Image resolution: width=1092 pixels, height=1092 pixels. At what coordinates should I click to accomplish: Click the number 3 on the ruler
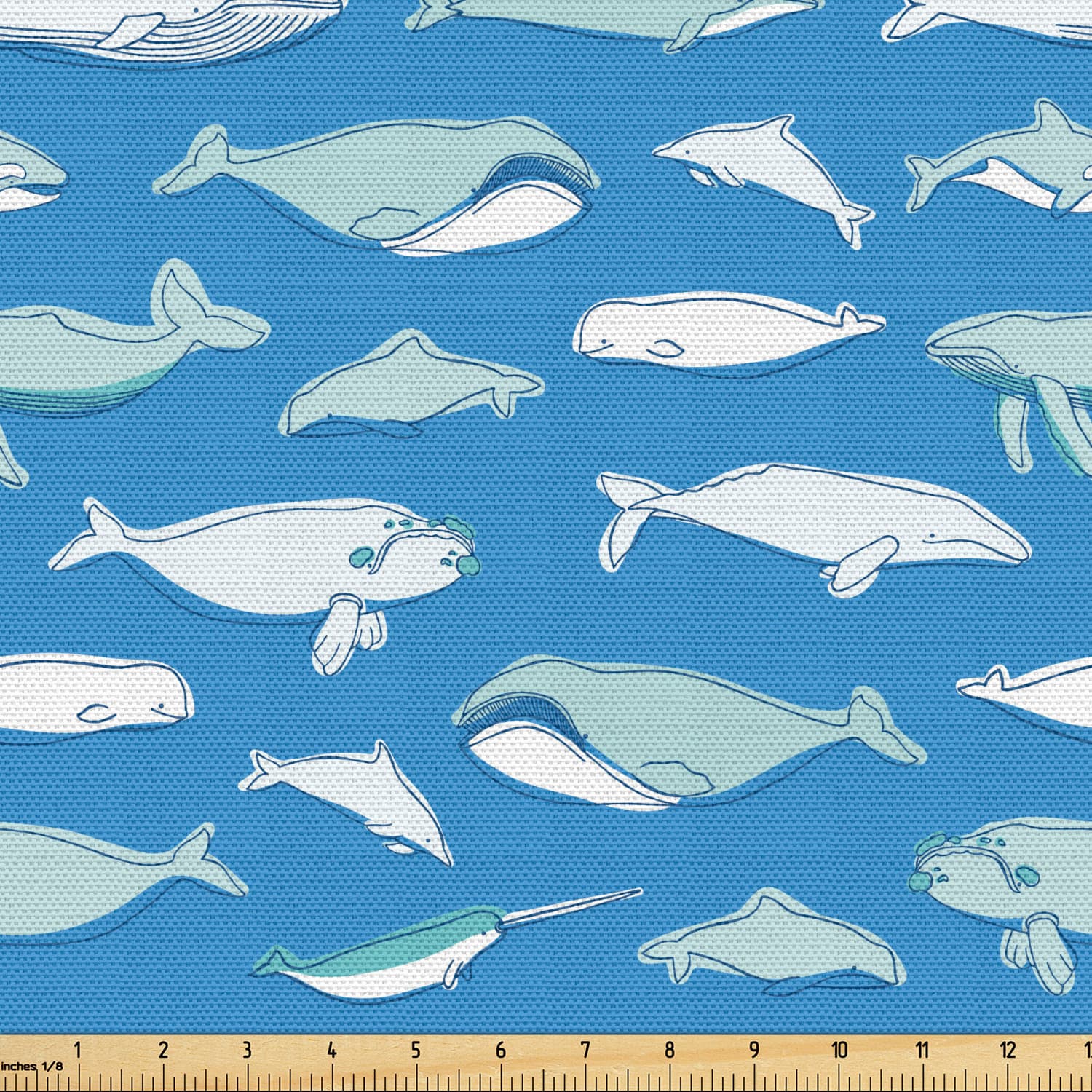(x=247, y=1050)
